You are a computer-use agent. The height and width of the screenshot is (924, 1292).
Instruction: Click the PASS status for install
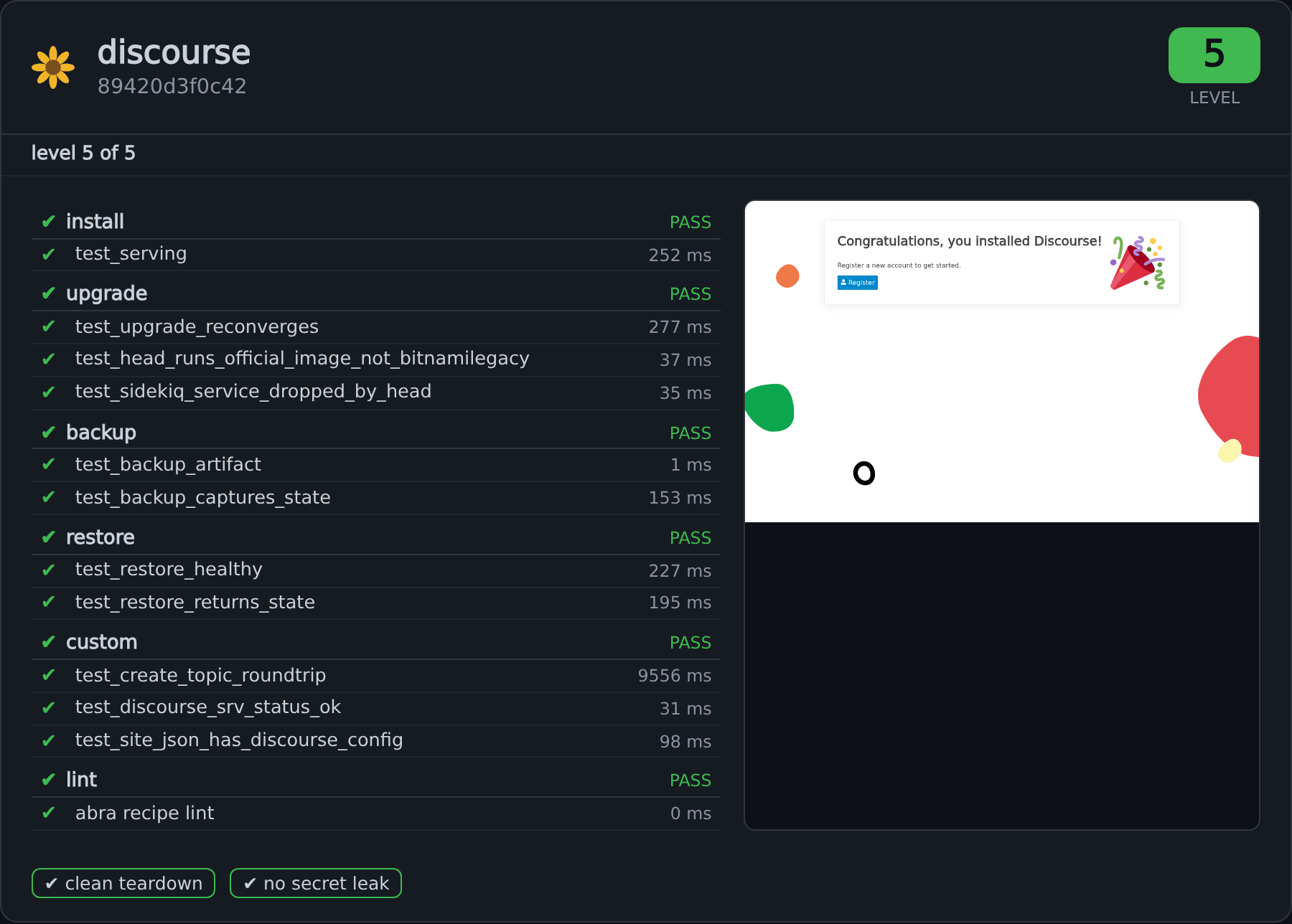691,222
